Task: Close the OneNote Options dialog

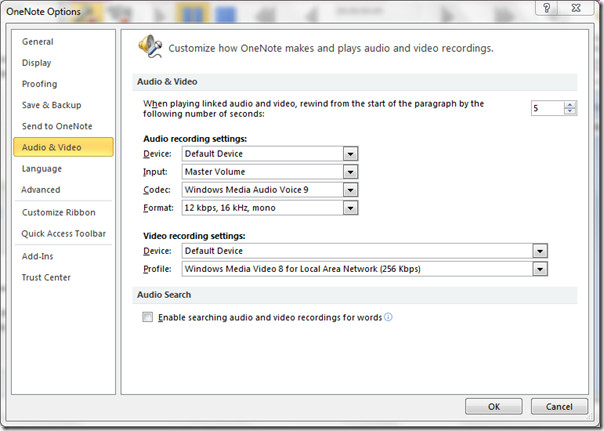Action: click(x=576, y=8)
